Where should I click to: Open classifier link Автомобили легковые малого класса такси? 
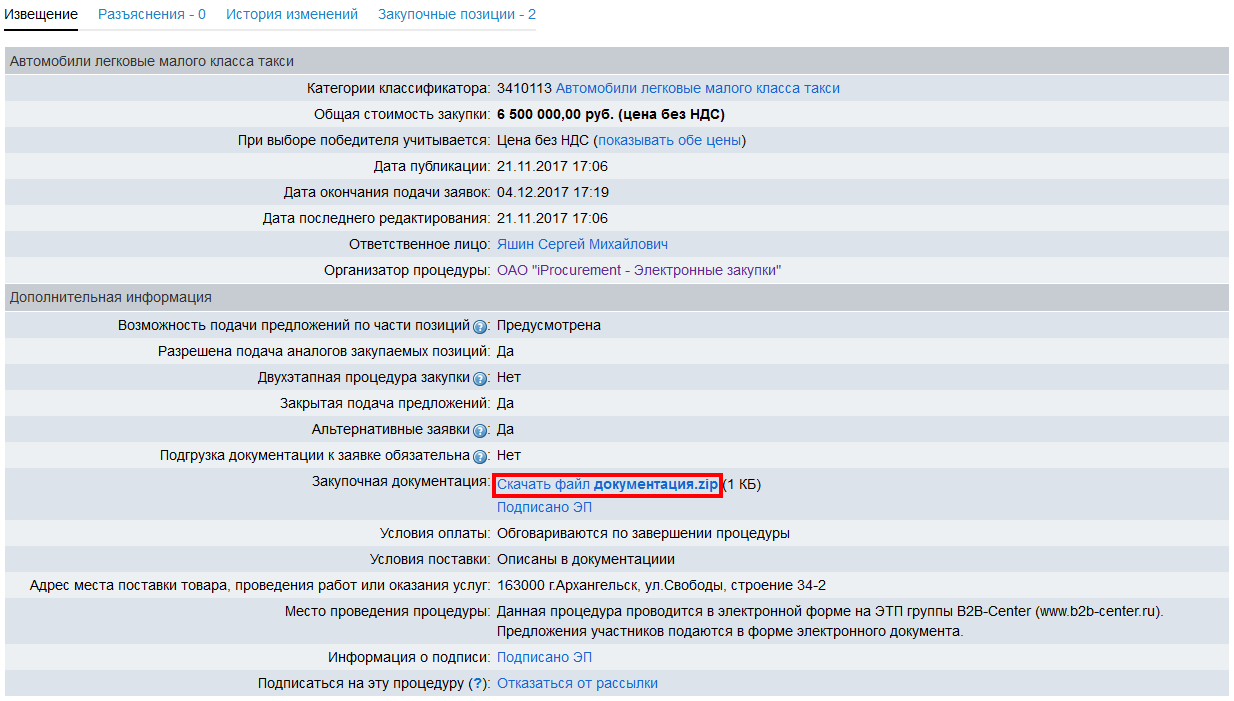tap(697, 89)
